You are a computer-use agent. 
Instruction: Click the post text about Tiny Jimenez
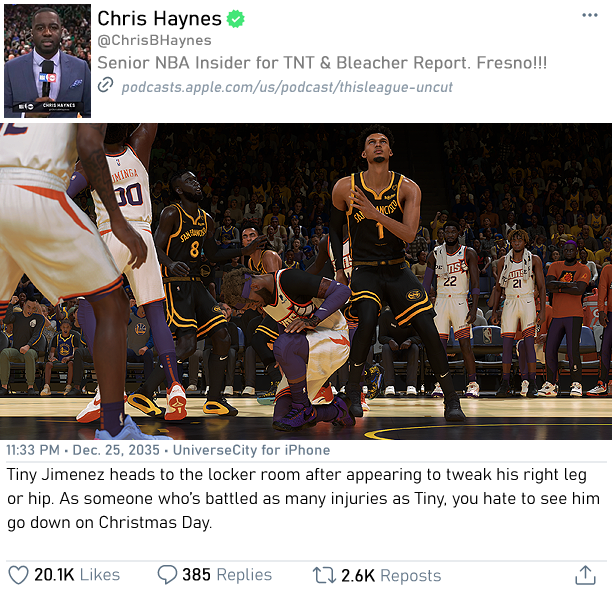point(303,498)
